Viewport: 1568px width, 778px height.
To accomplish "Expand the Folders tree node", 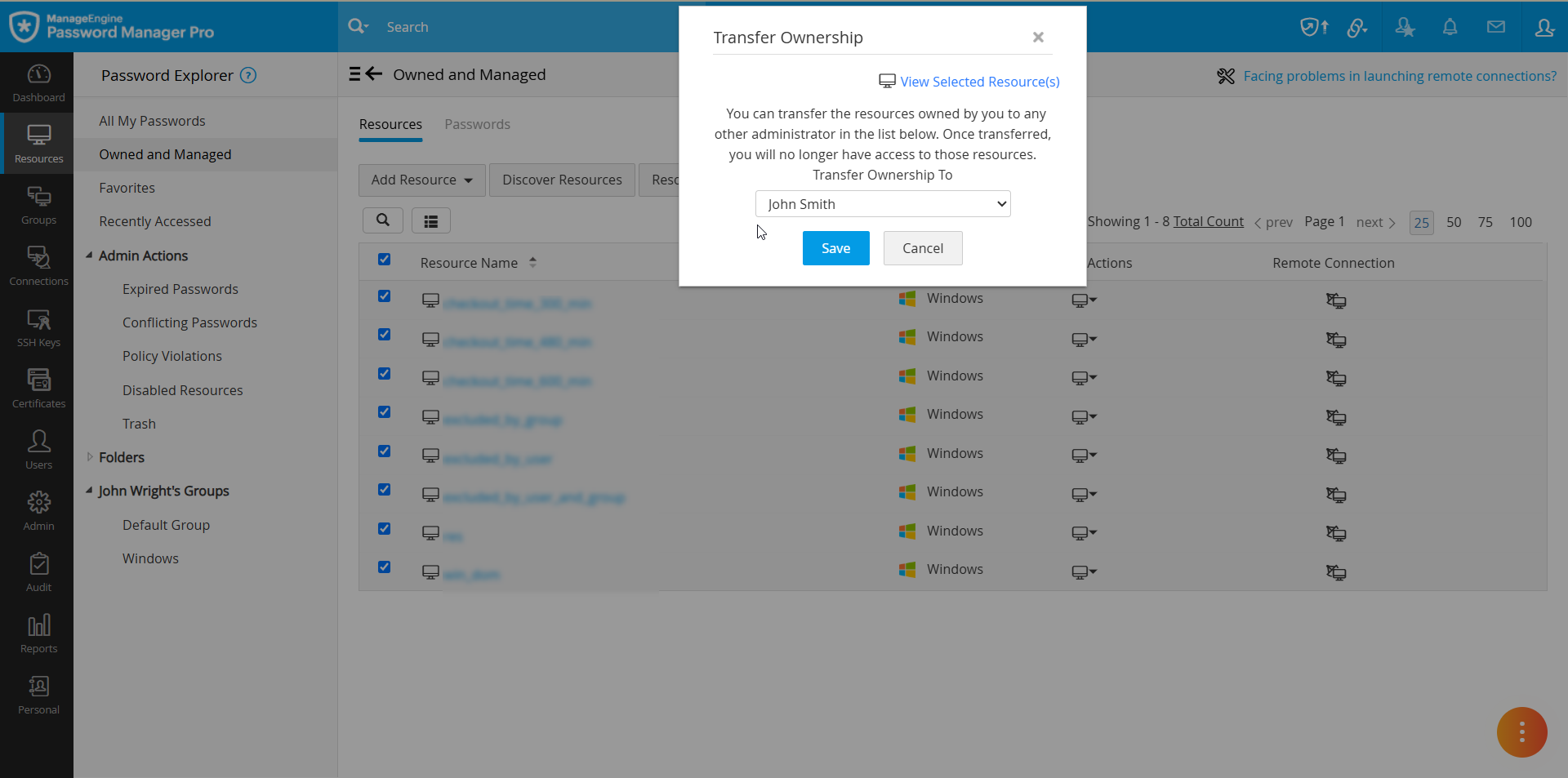I will tap(90, 457).
